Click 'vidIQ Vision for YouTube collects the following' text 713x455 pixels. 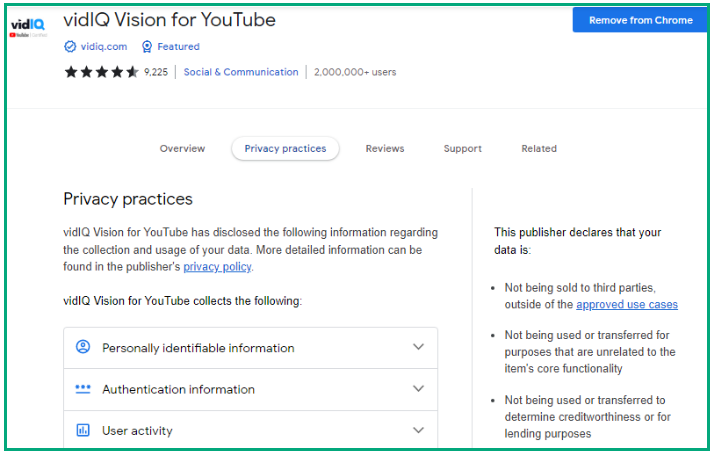pos(182,301)
